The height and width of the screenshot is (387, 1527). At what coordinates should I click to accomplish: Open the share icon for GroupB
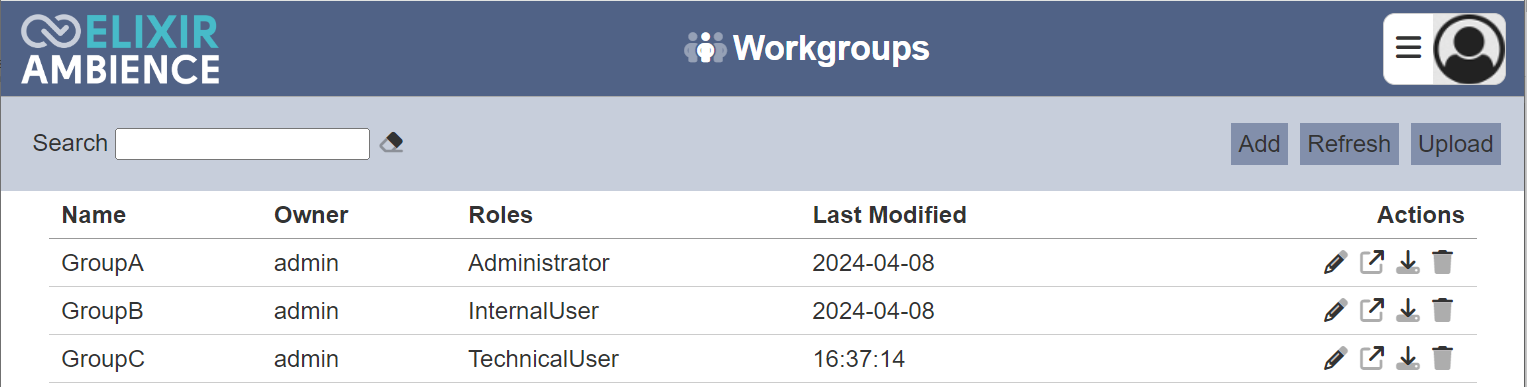[1372, 311]
